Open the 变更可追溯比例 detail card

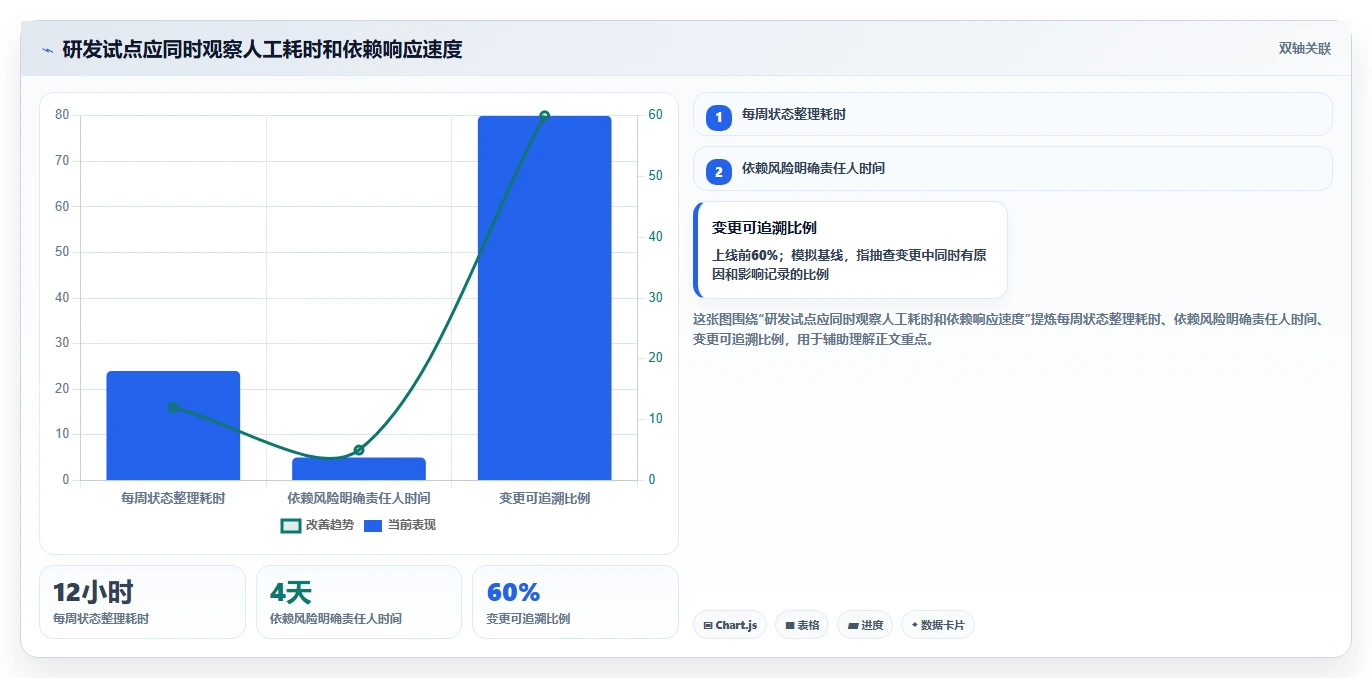click(x=850, y=250)
